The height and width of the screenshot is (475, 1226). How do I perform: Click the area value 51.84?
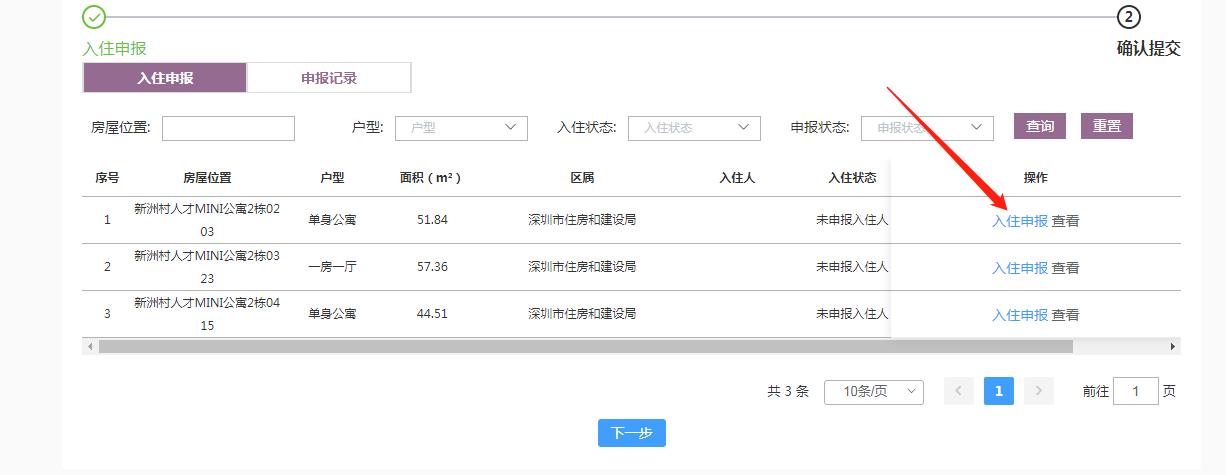click(432, 220)
